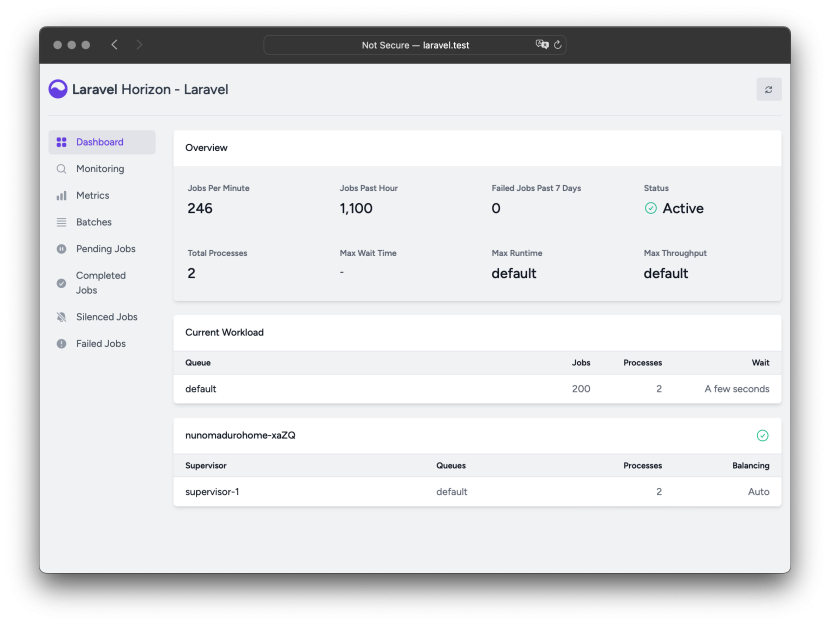Select the Dashboard grid icon in sidebar

pyautogui.click(x=62, y=141)
